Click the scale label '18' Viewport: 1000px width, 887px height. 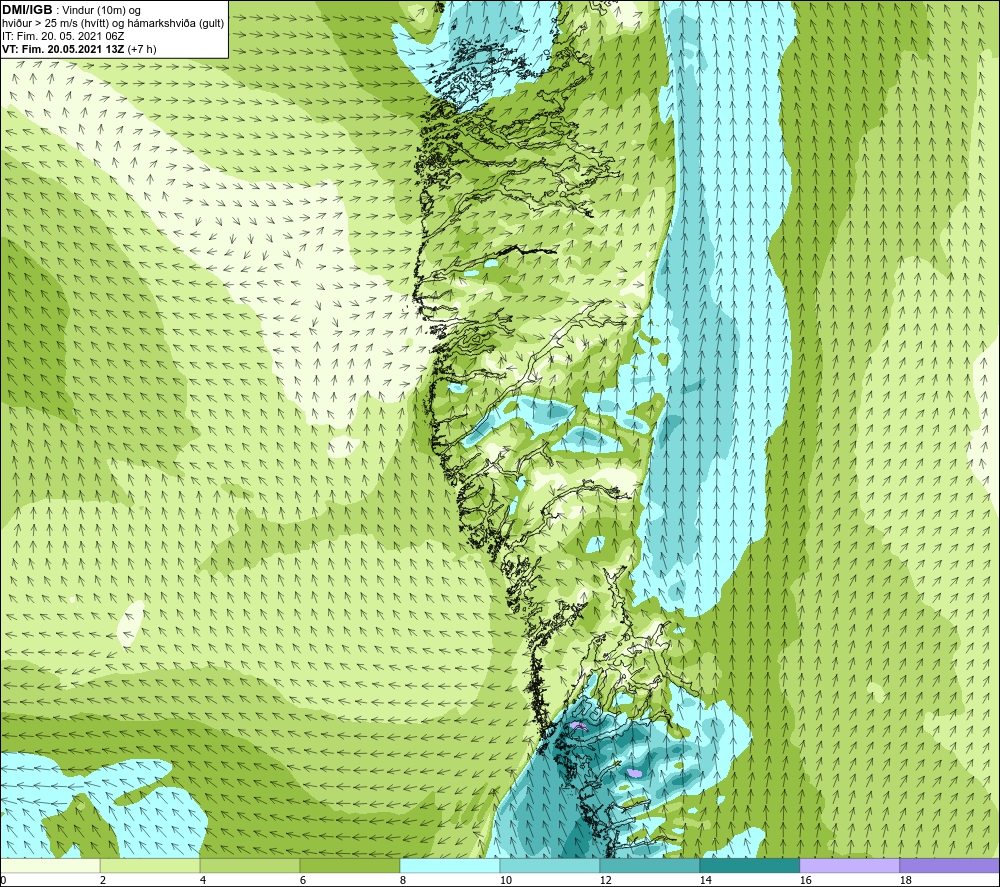pyautogui.click(x=905, y=881)
